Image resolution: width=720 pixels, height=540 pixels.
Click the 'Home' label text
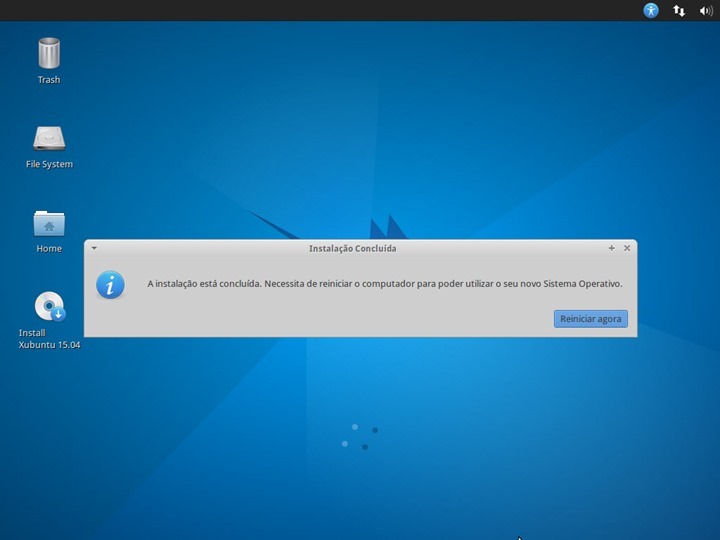click(49, 248)
